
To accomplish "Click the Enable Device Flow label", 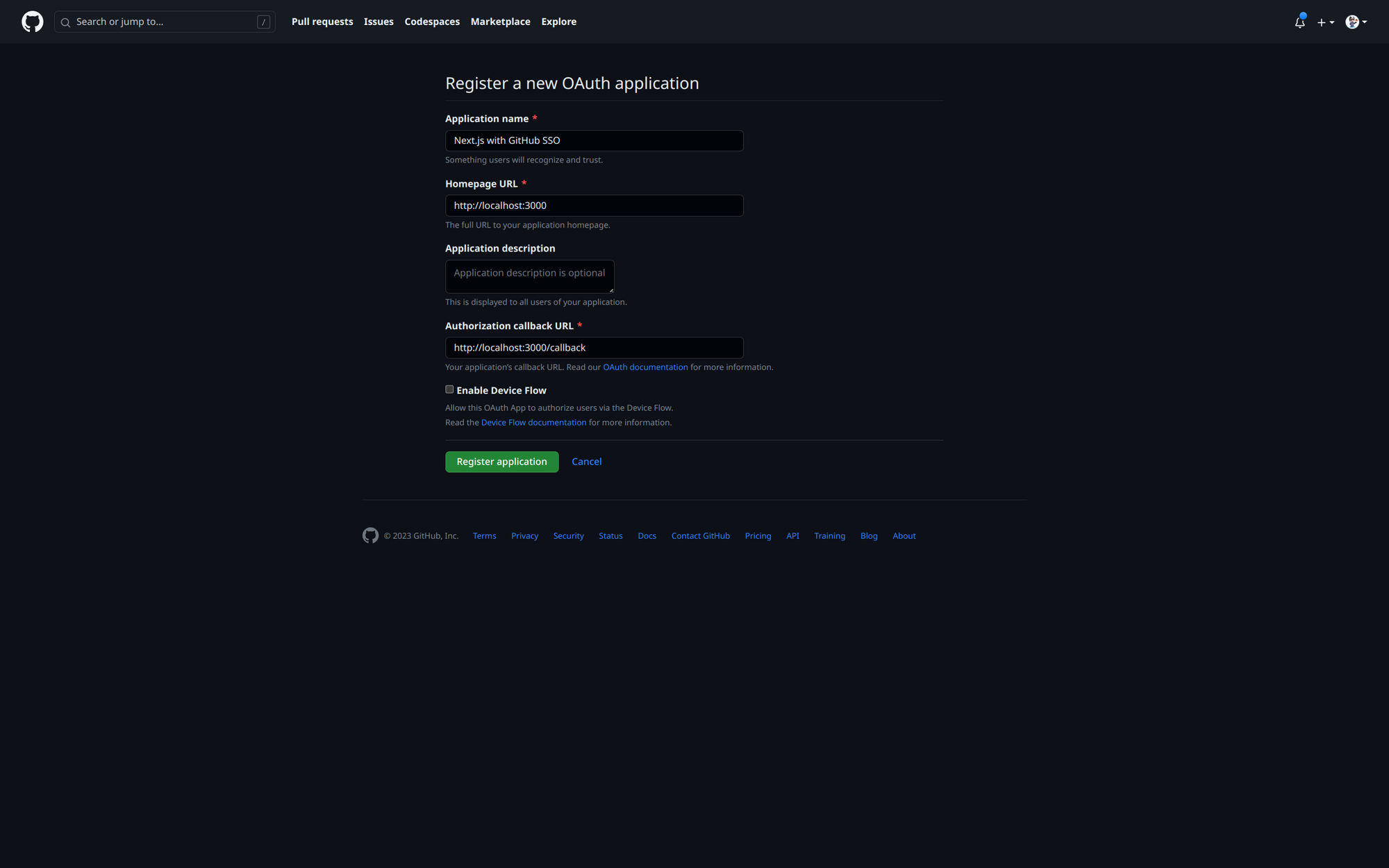I will [501, 390].
